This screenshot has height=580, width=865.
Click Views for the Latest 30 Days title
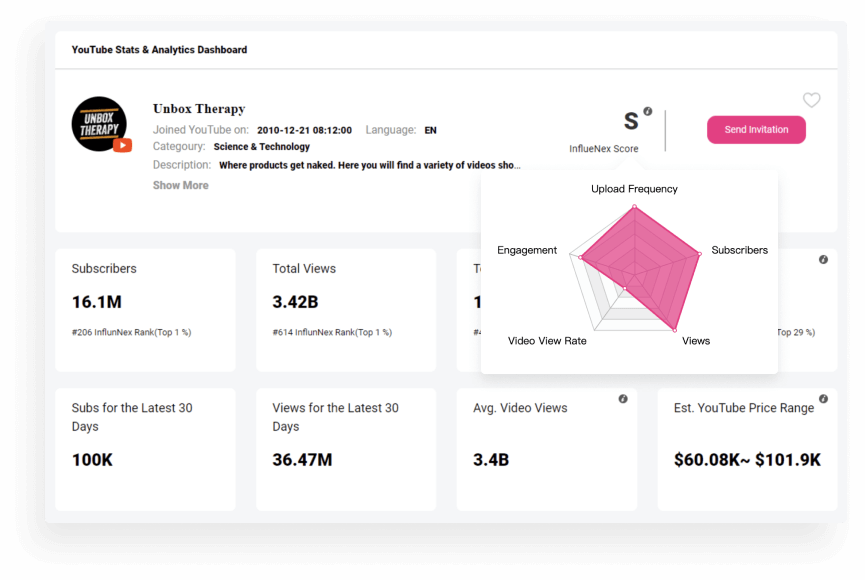[x=335, y=417]
